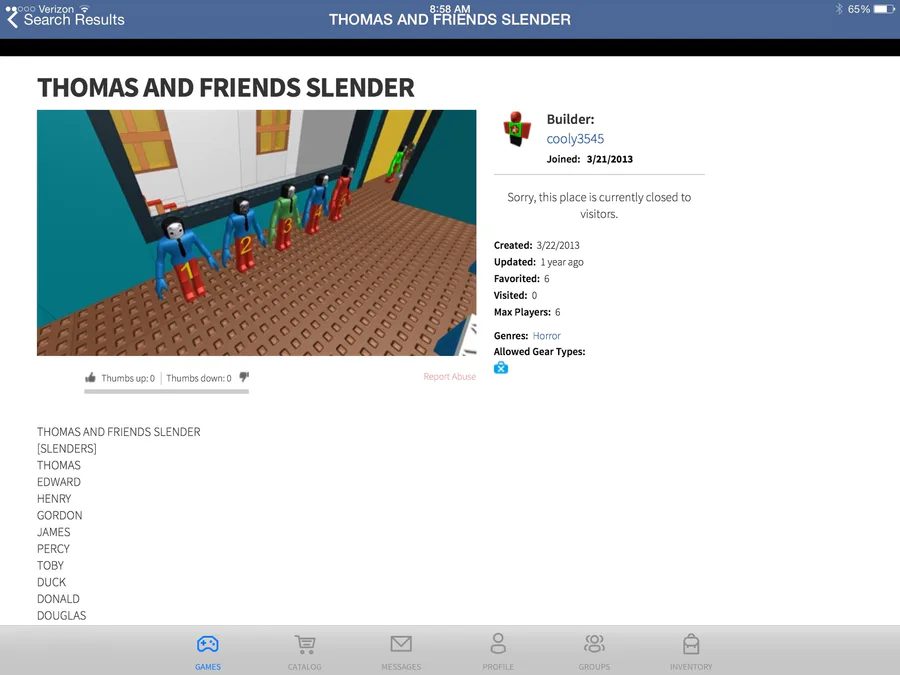Click 'TOBY' in the description

51,565
